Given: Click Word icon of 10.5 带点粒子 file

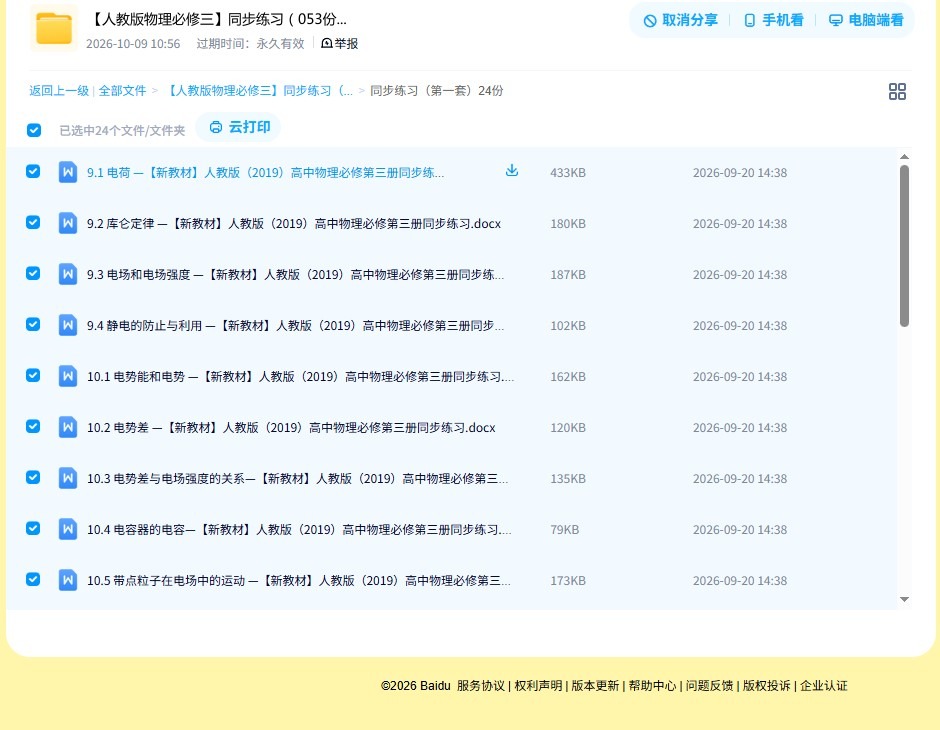Looking at the screenshot, I should coord(68,580).
